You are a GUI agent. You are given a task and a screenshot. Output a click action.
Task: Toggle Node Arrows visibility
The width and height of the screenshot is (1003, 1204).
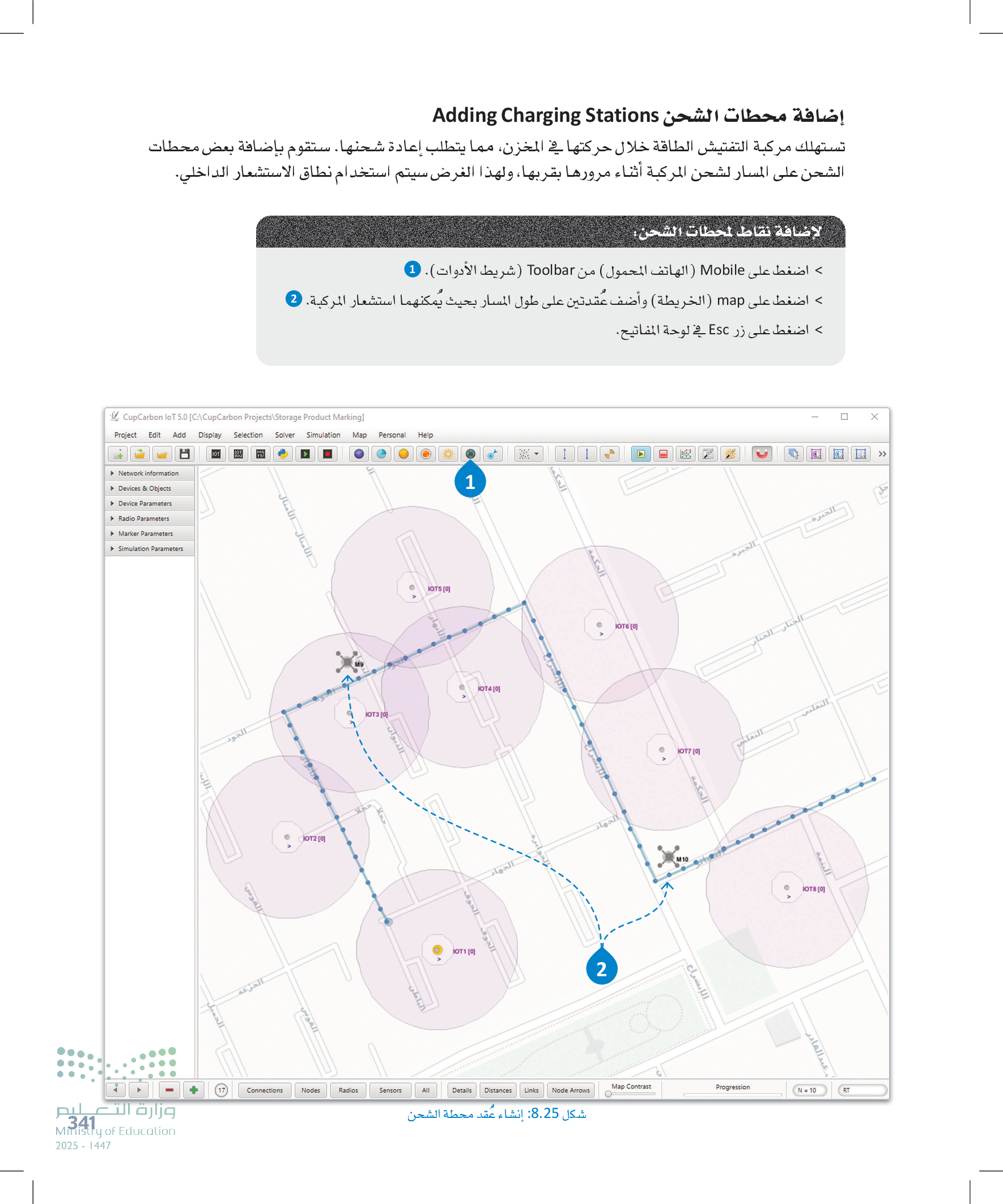click(x=571, y=1091)
